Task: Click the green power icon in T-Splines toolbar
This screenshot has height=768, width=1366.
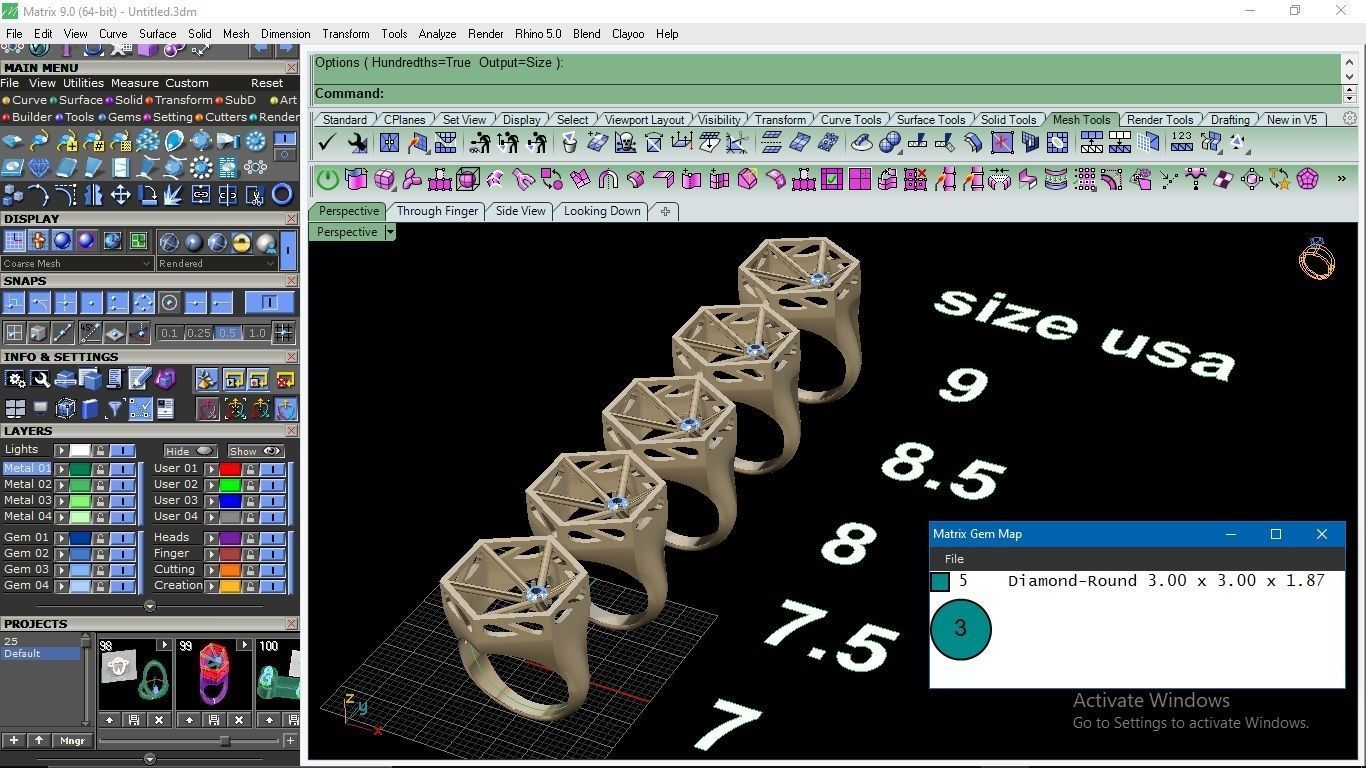Action: coord(328,180)
